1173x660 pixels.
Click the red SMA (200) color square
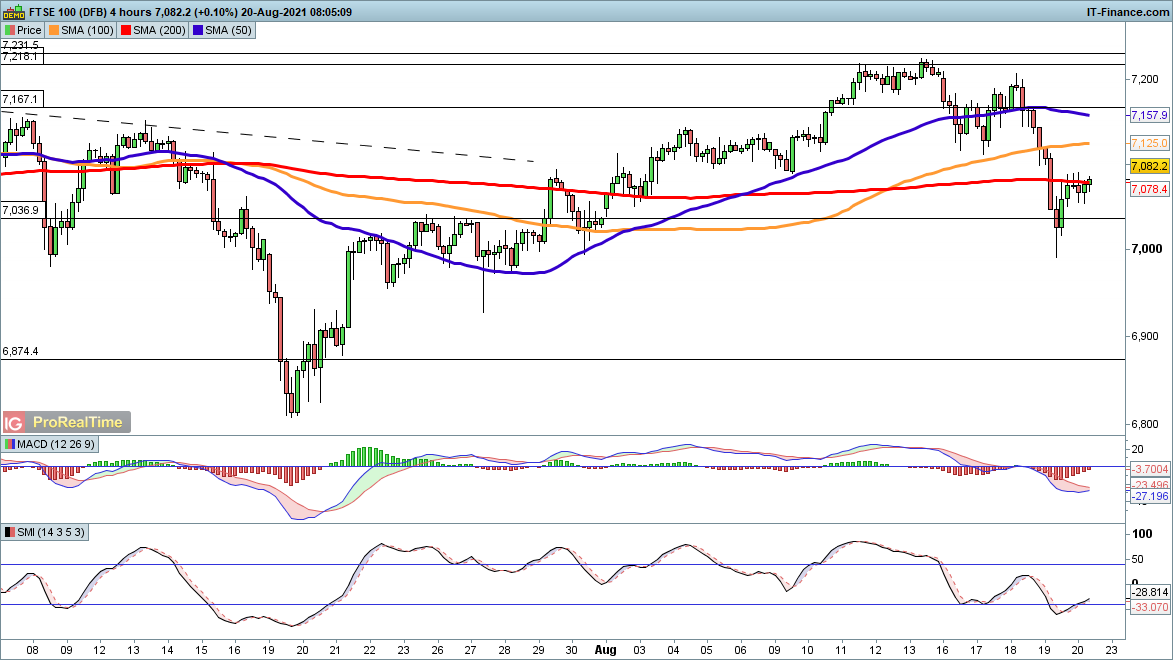click(125, 30)
